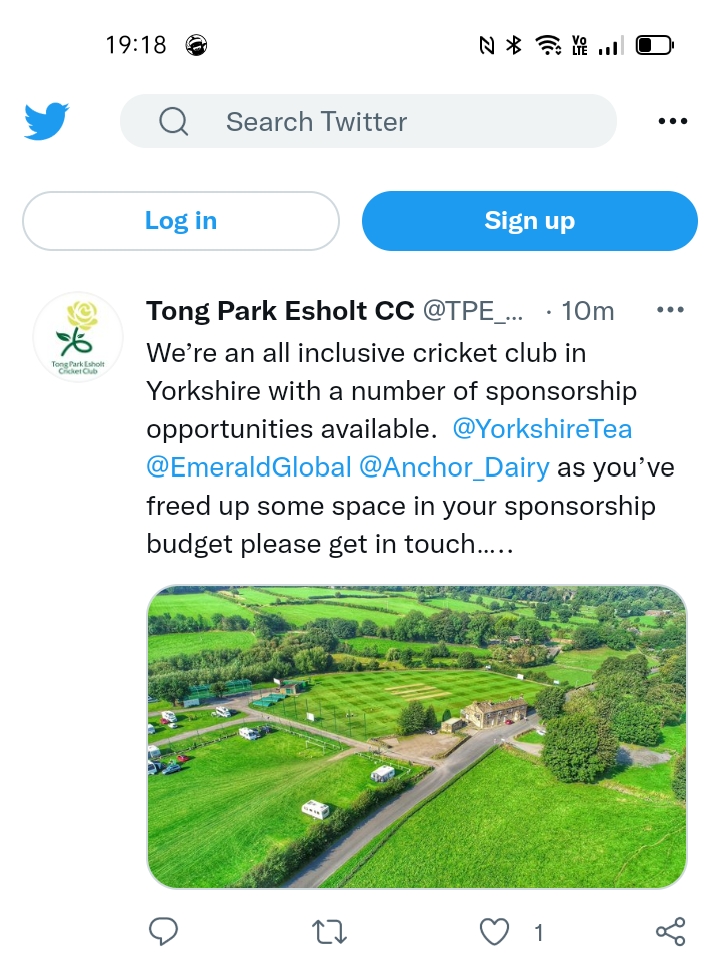Open tweet options three-dot menu
720x953 pixels.
(x=670, y=310)
